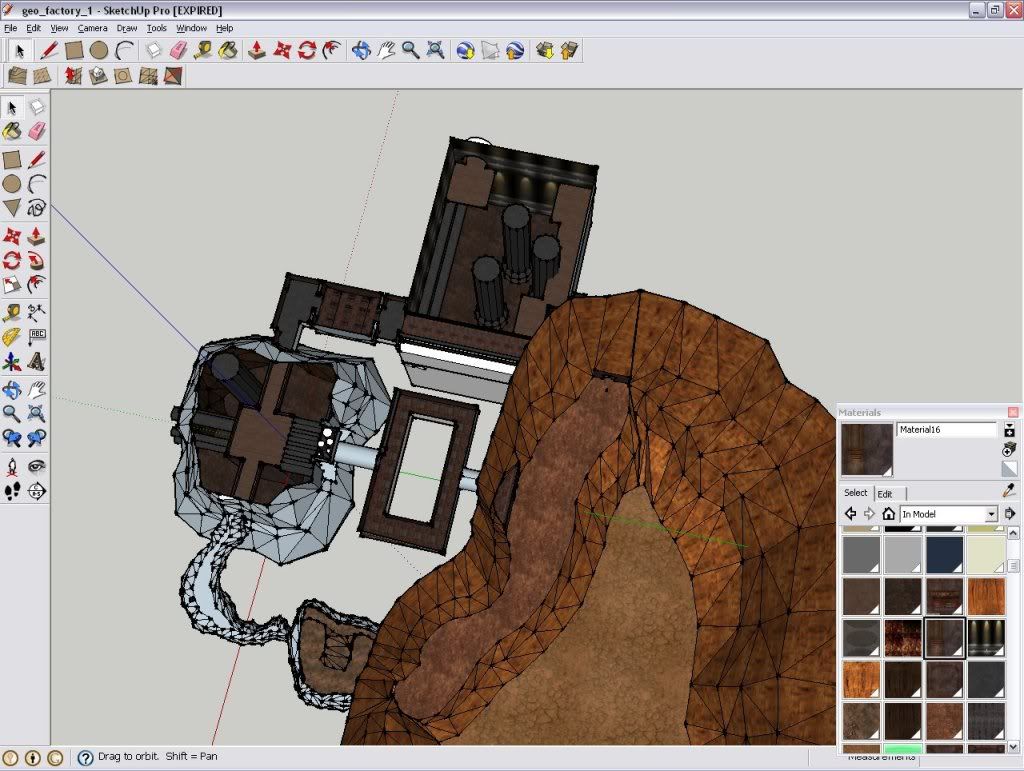The height and width of the screenshot is (771, 1024).
Task: Set default material in Materials panel
Action: tap(1009, 469)
